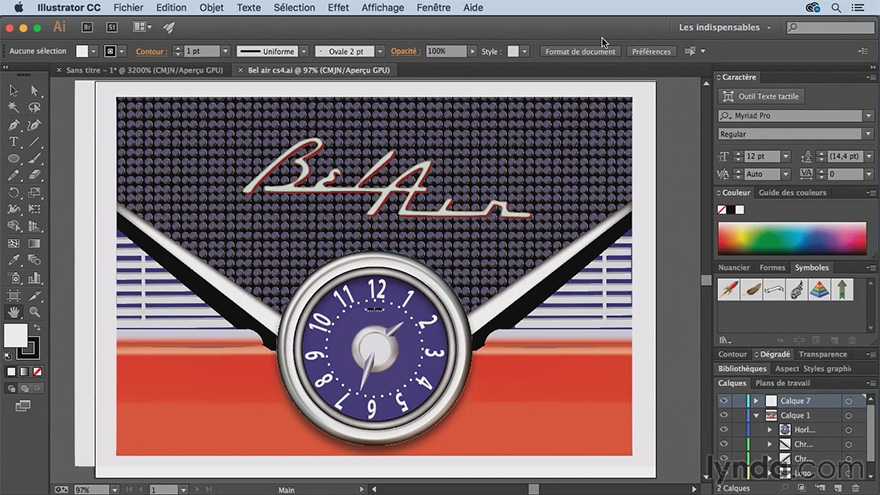Open the Uniforme stroke profile dropdown
880x495 pixels.
click(304, 51)
